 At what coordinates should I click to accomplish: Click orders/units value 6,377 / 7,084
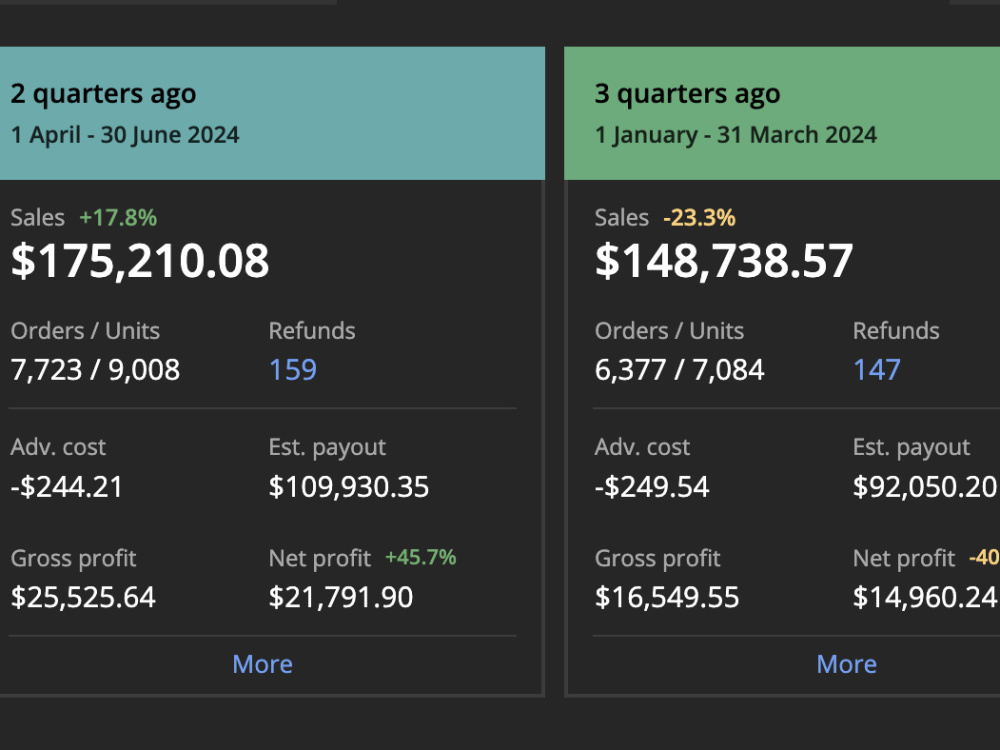click(680, 370)
